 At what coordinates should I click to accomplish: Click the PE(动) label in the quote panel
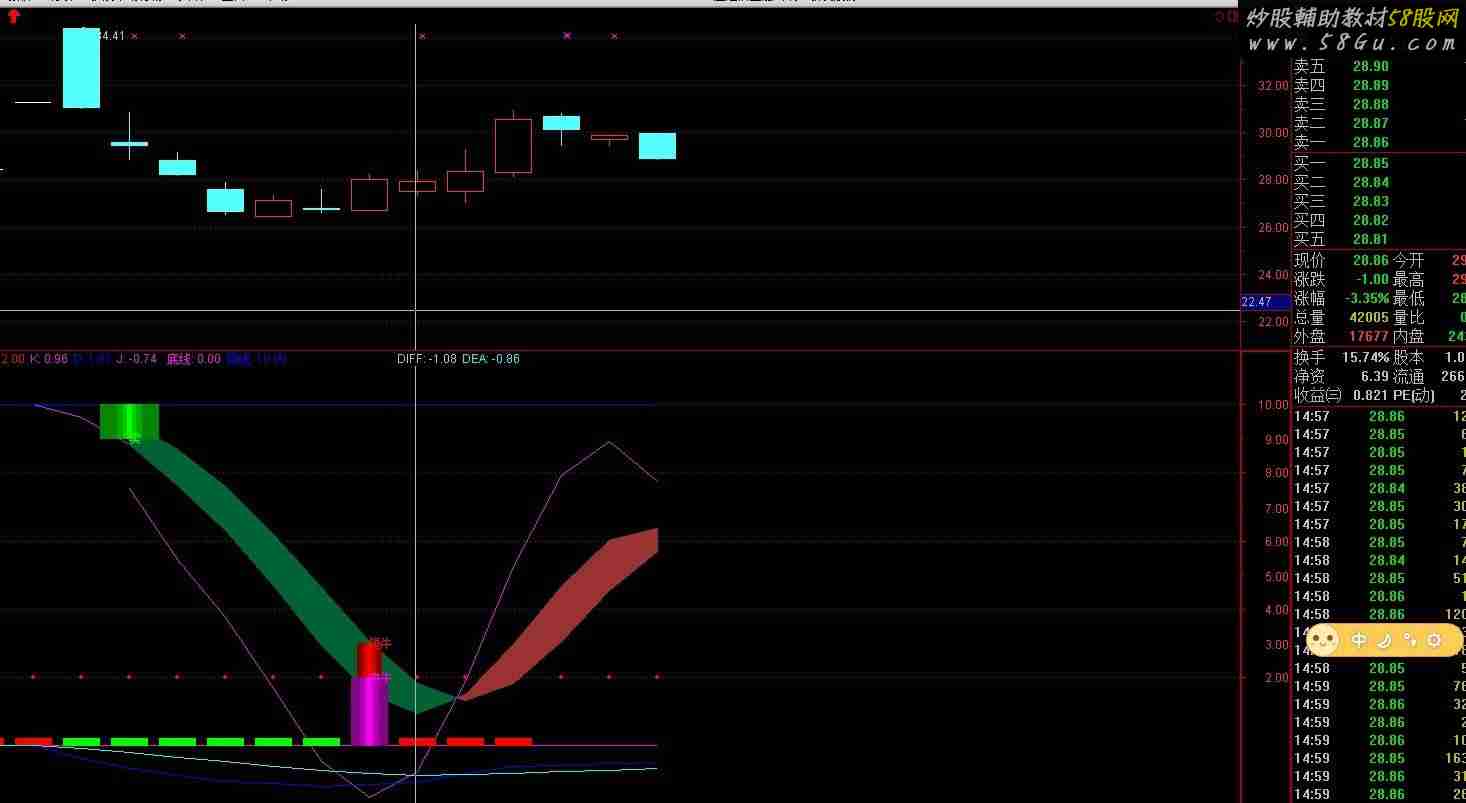tap(1414, 395)
